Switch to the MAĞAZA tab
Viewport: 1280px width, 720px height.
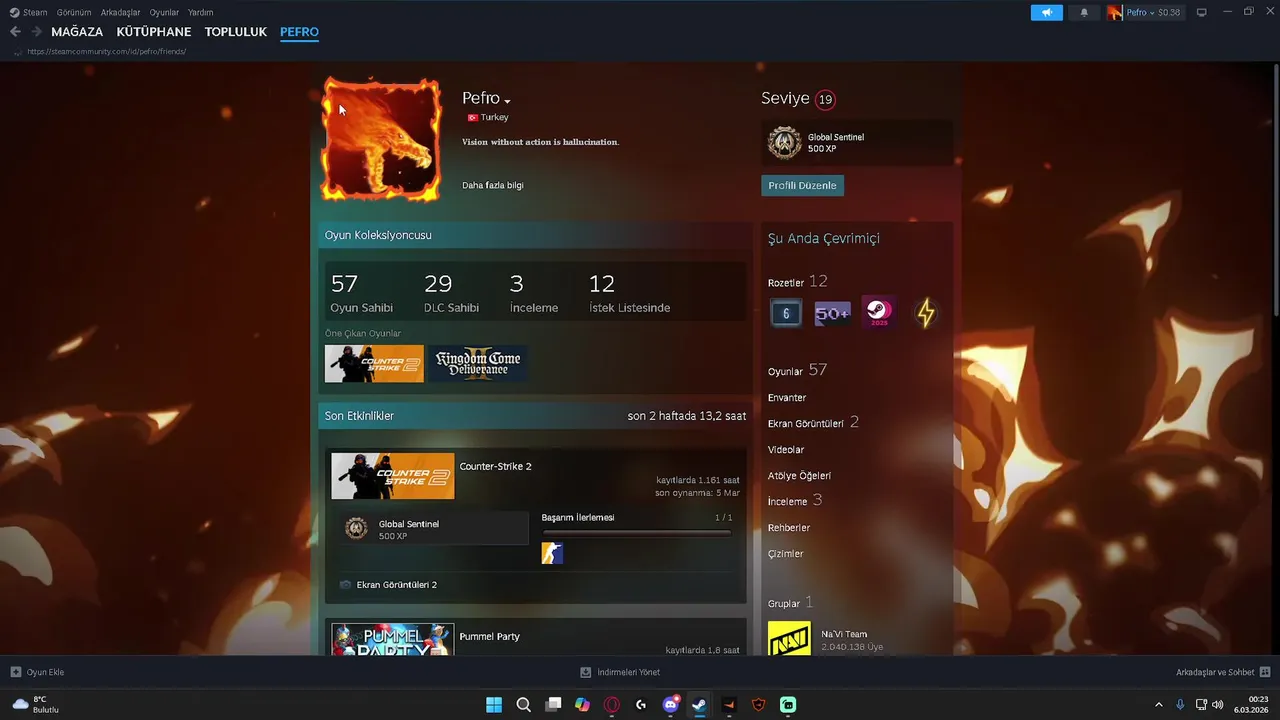click(x=77, y=32)
